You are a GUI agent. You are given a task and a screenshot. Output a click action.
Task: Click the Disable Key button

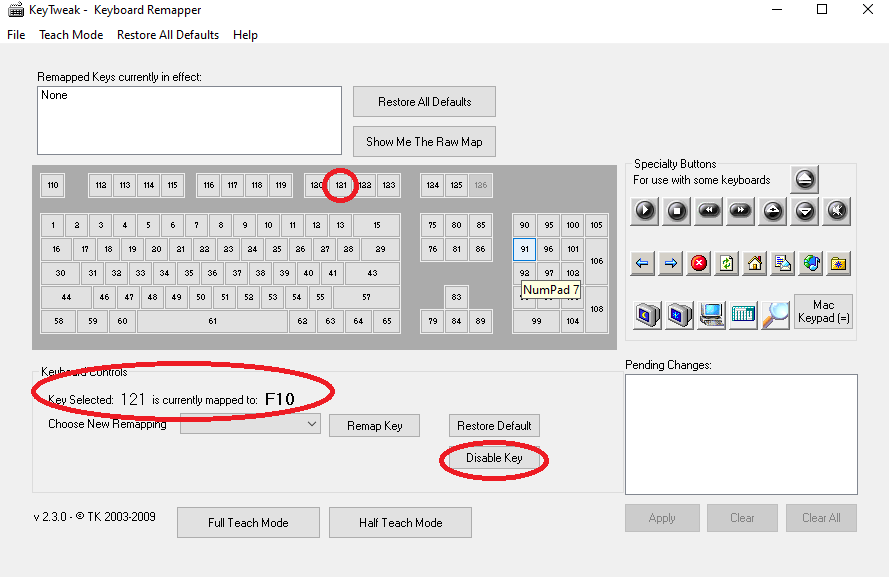494,458
